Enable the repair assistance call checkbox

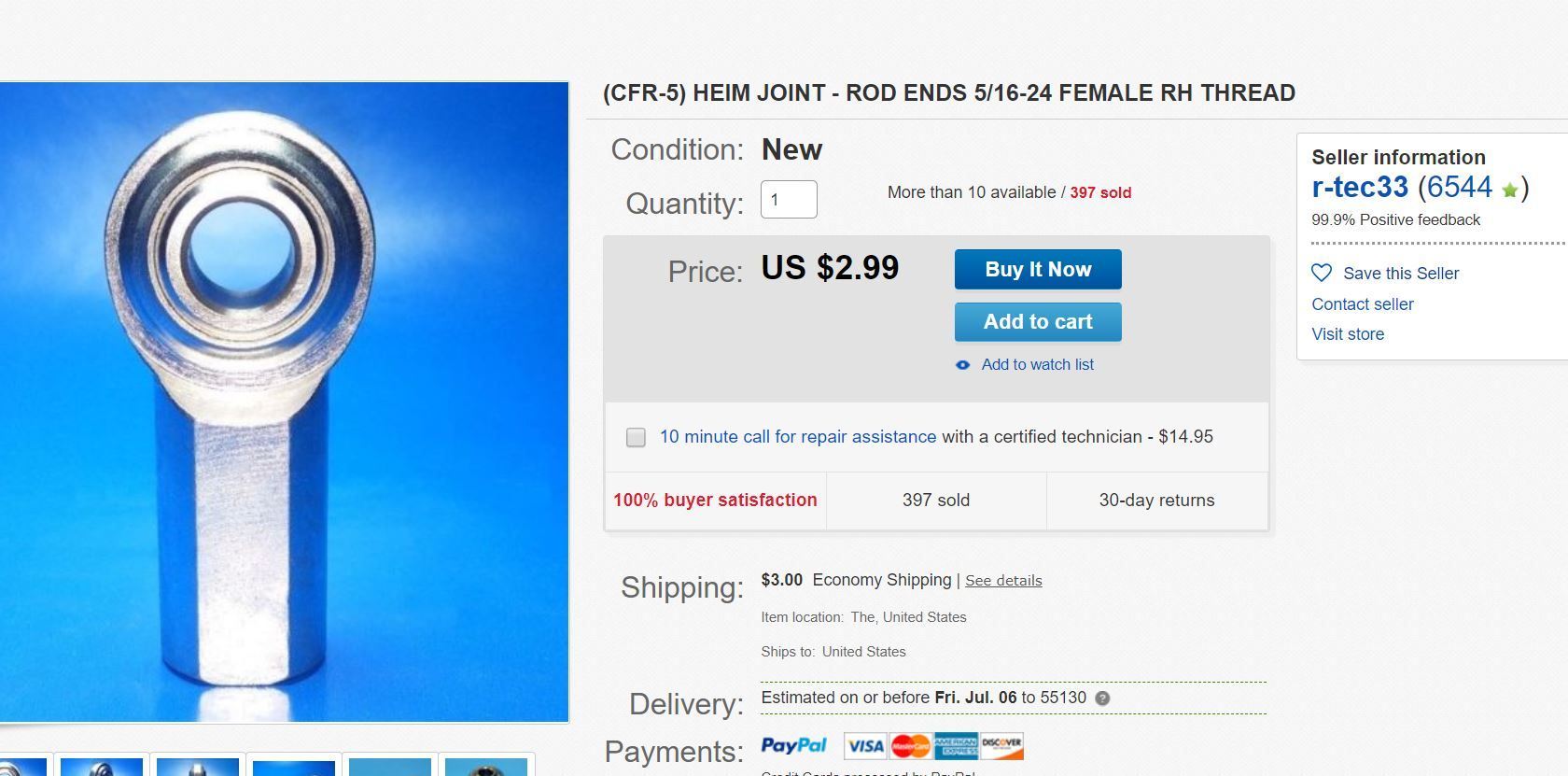coord(636,437)
